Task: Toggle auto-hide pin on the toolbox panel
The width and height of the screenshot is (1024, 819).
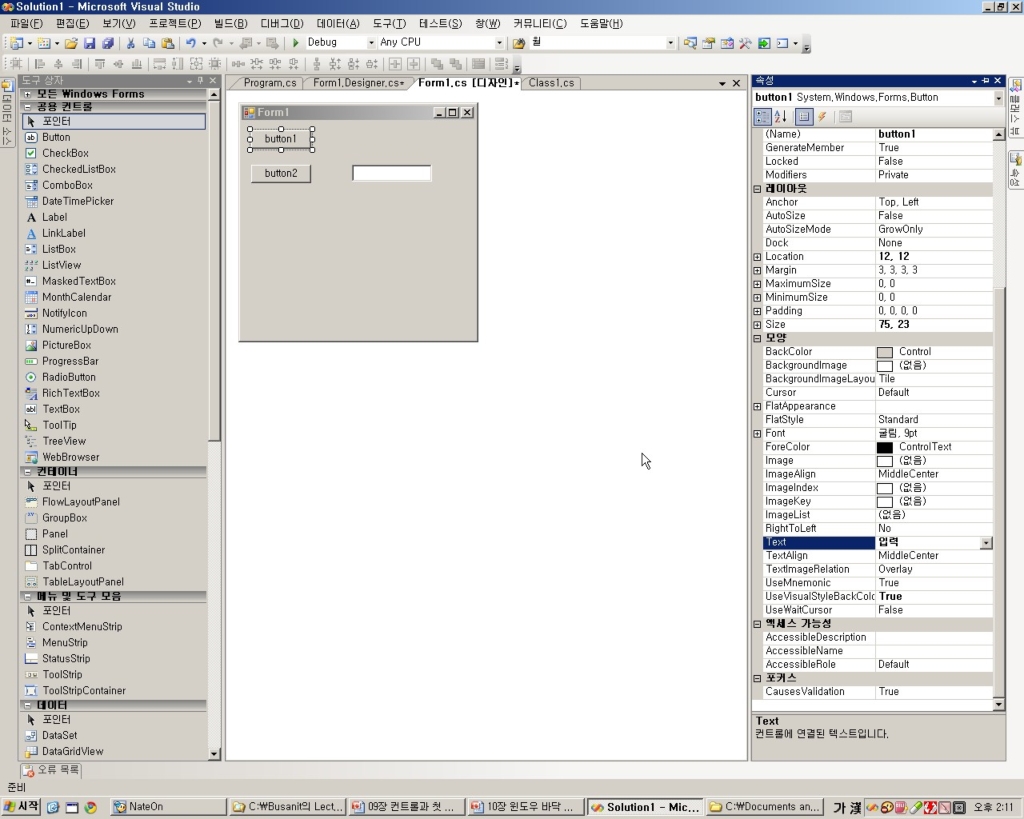Action: click(x=200, y=80)
